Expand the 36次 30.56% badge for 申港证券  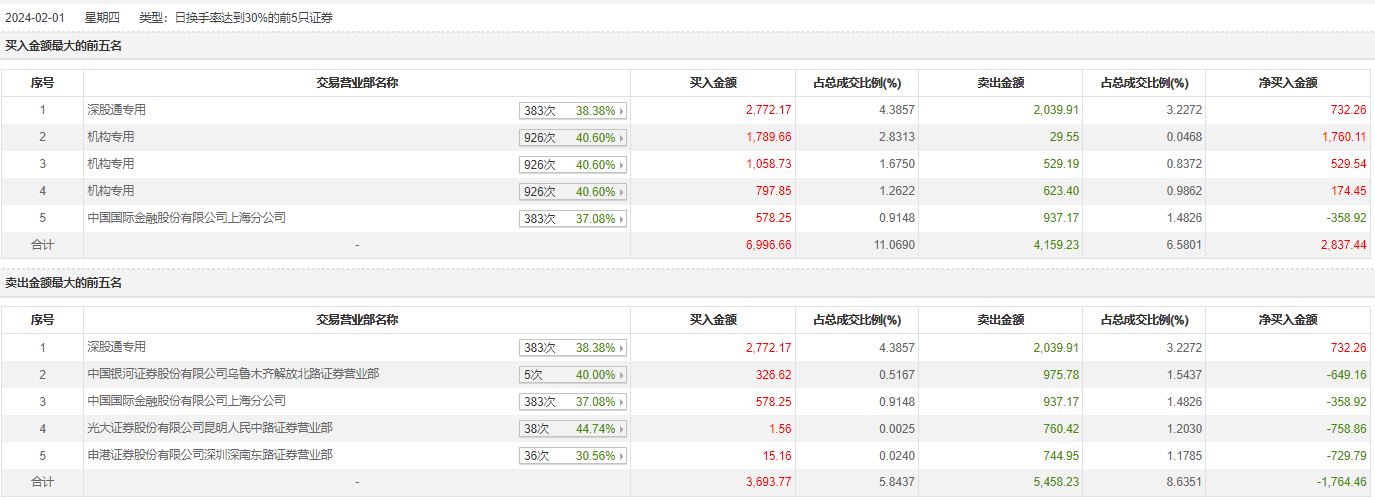coord(622,456)
